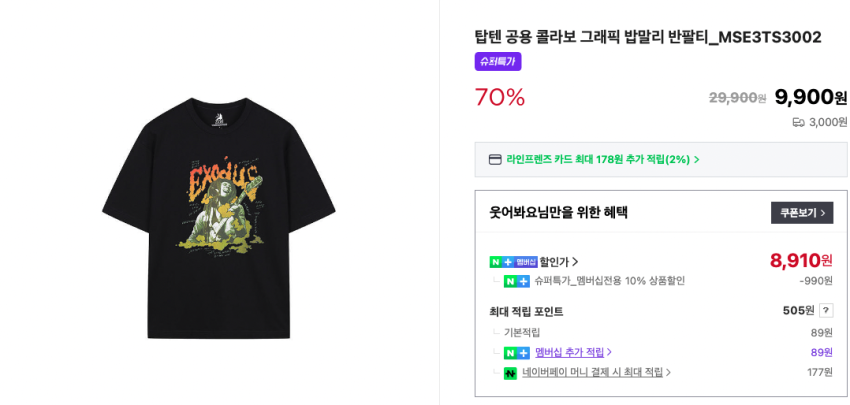
Task: Click the red 70% discount rate
Action: pos(500,97)
